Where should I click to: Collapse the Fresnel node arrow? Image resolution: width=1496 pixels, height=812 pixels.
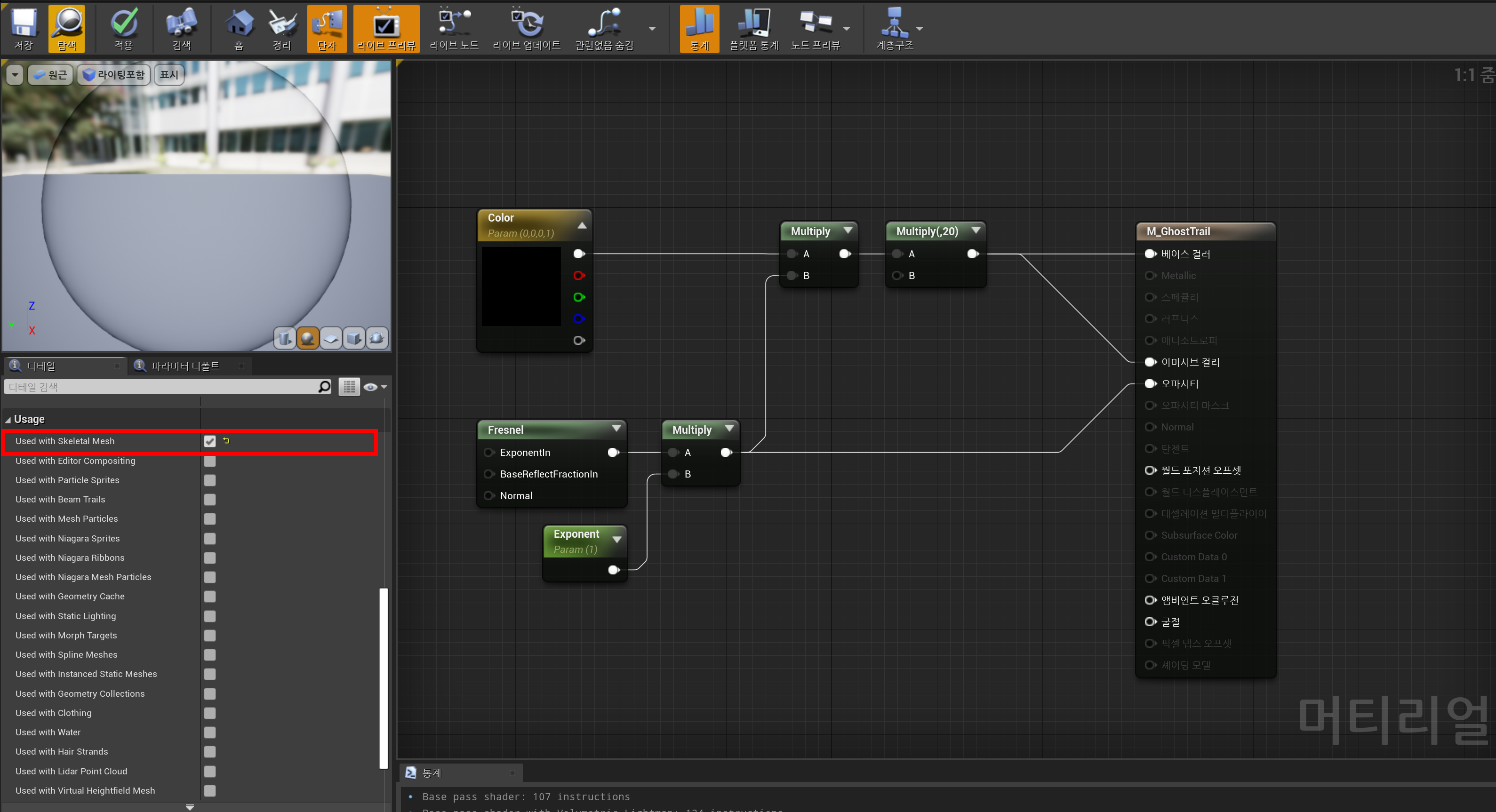616,428
